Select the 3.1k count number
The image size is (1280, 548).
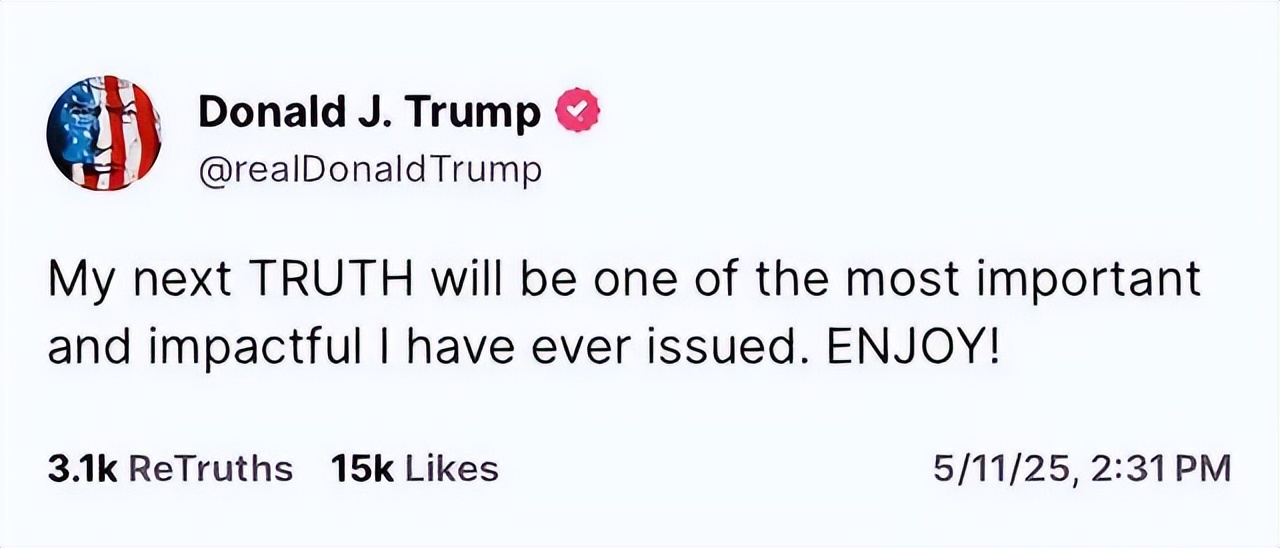(x=83, y=468)
